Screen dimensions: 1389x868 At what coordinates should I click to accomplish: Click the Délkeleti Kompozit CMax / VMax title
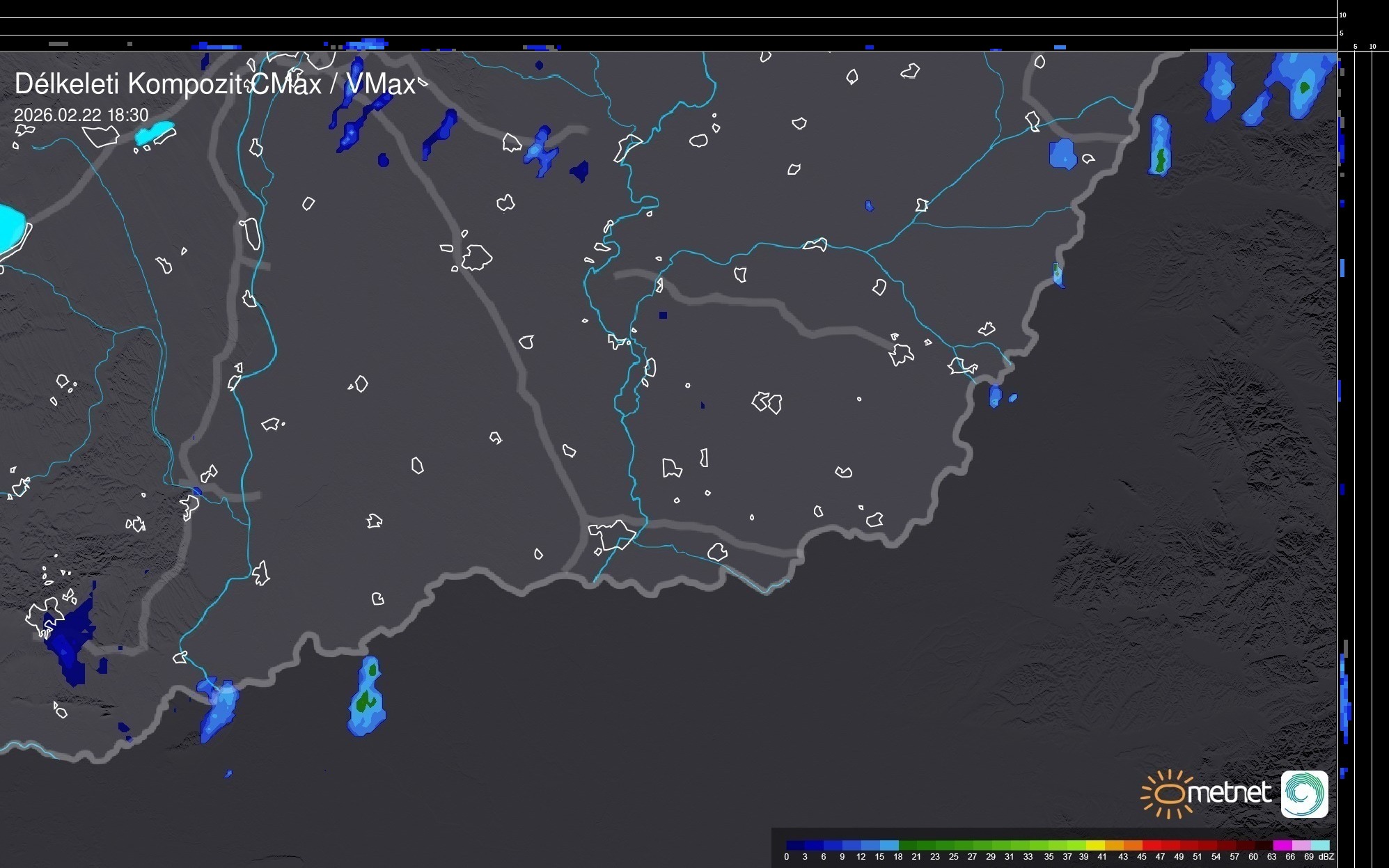(x=214, y=84)
